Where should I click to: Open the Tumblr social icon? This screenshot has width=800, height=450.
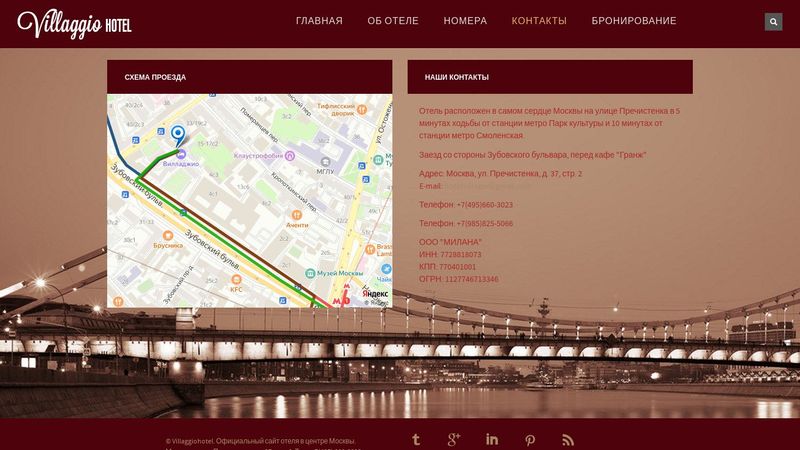(x=416, y=439)
